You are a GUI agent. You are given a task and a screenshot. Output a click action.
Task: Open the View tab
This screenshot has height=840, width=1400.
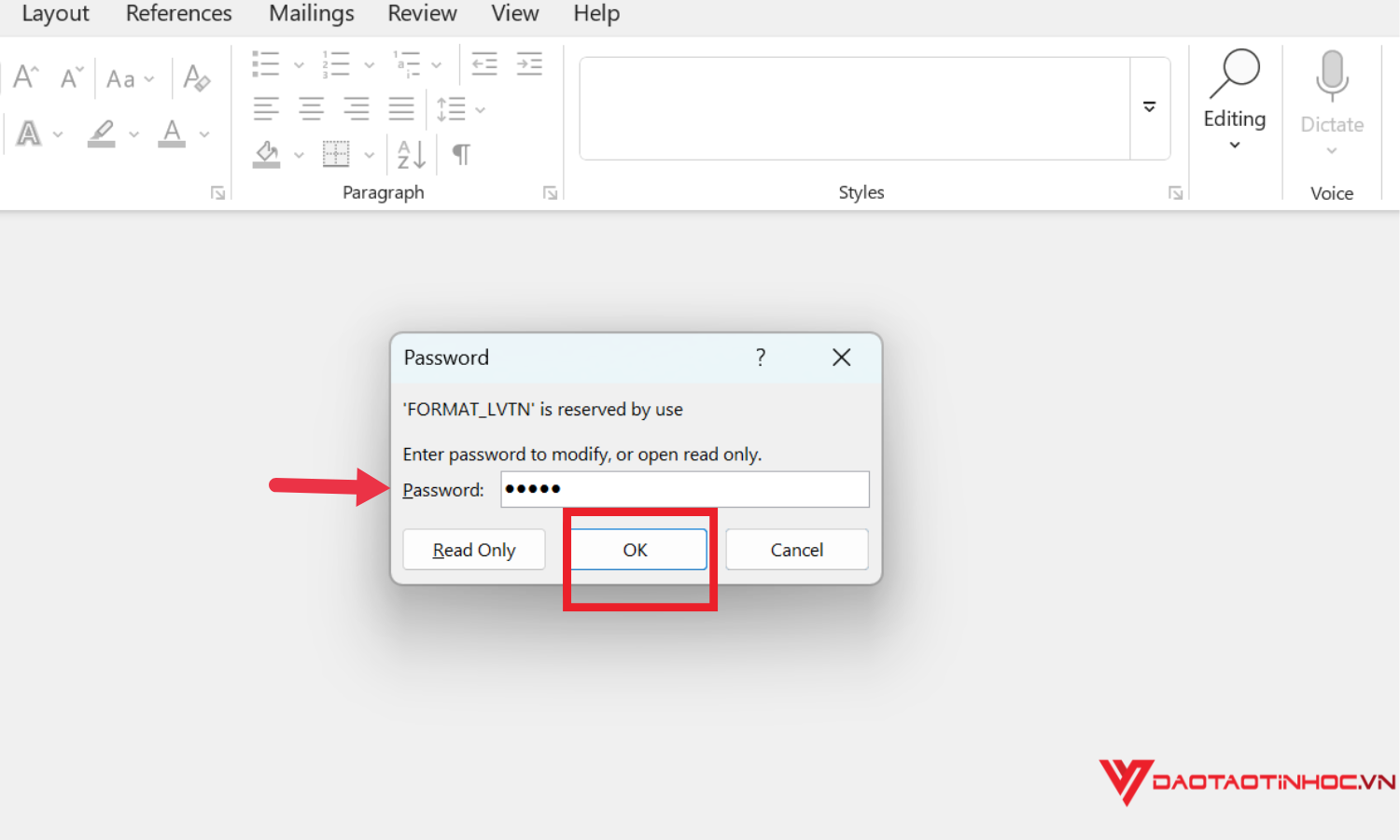(x=515, y=14)
